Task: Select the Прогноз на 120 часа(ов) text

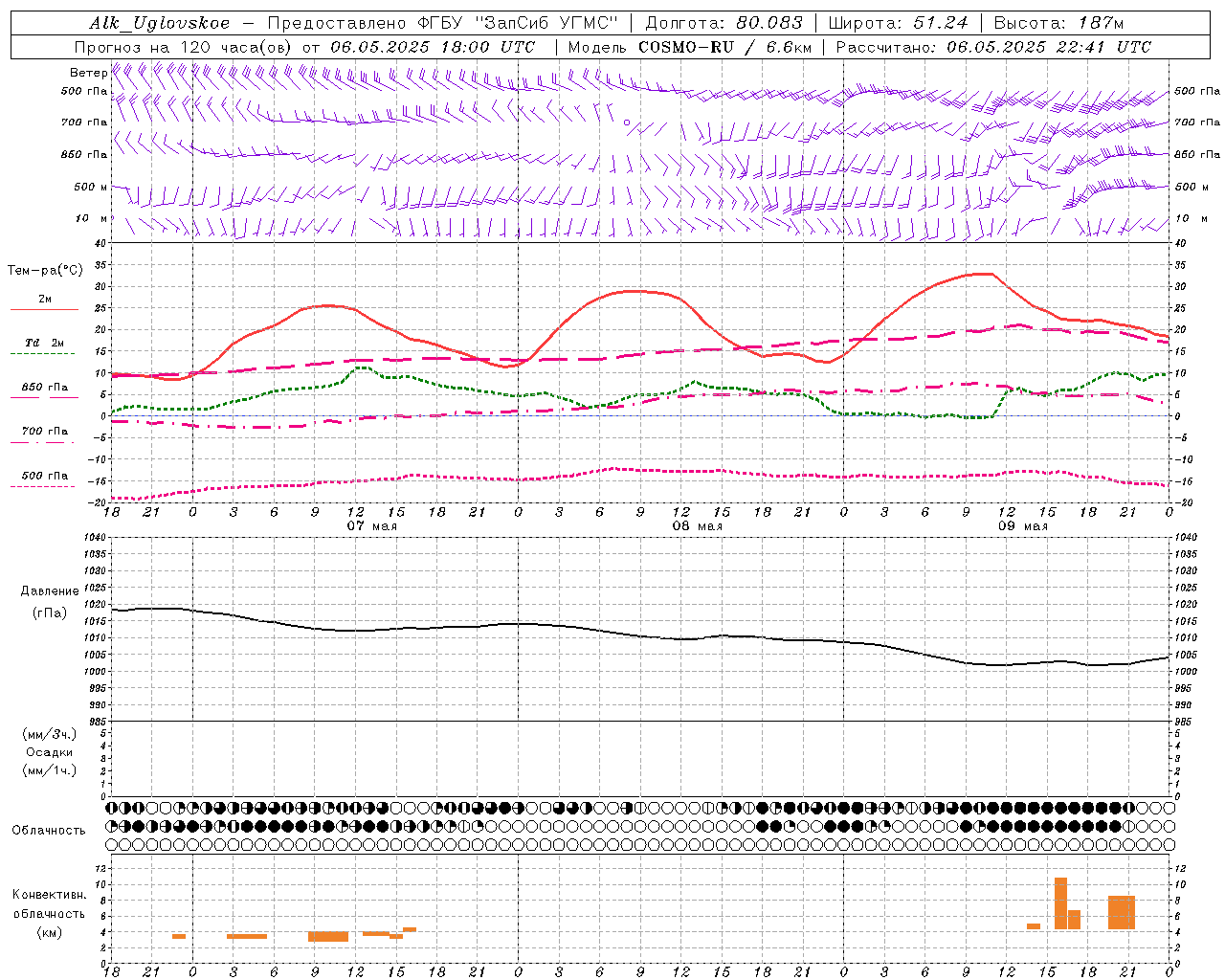Action: click(x=184, y=47)
